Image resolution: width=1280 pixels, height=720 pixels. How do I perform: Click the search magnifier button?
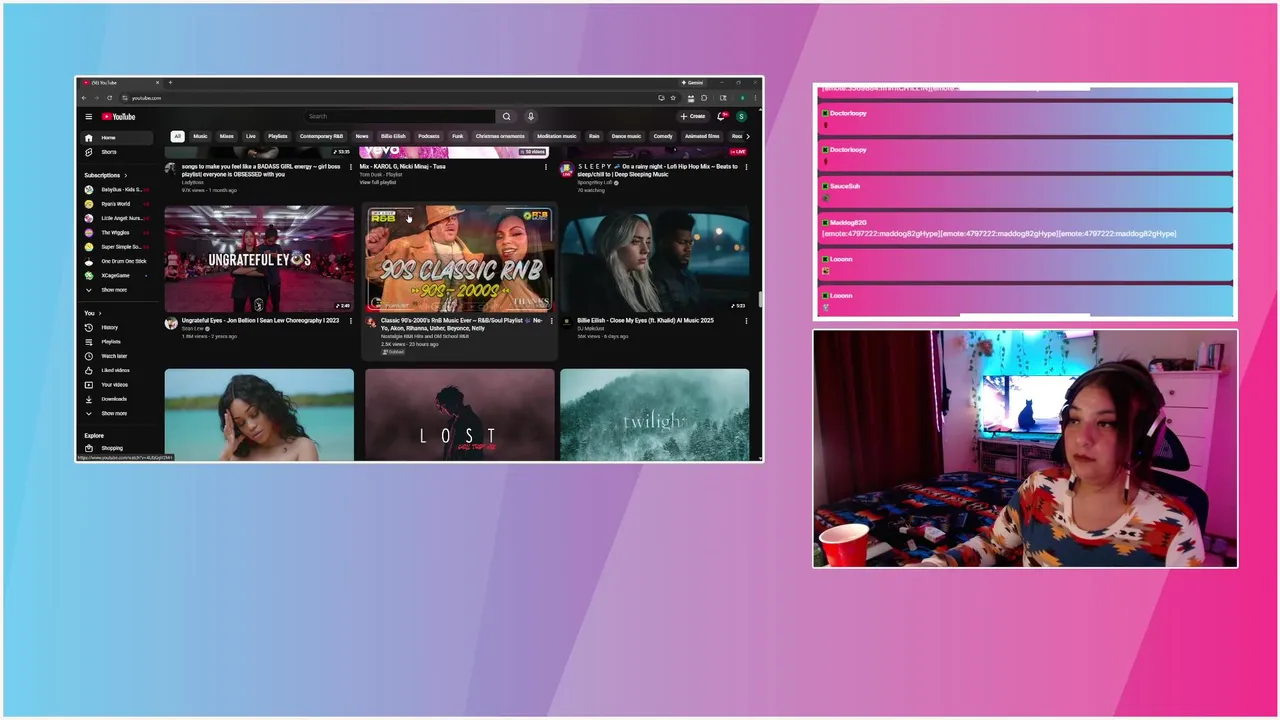[x=506, y=117]
